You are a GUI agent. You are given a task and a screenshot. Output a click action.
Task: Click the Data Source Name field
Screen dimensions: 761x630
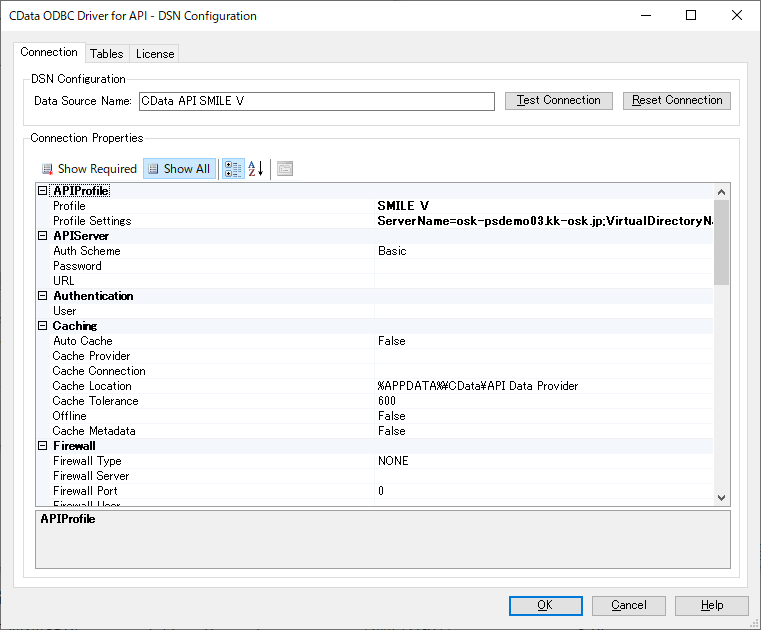316,101
